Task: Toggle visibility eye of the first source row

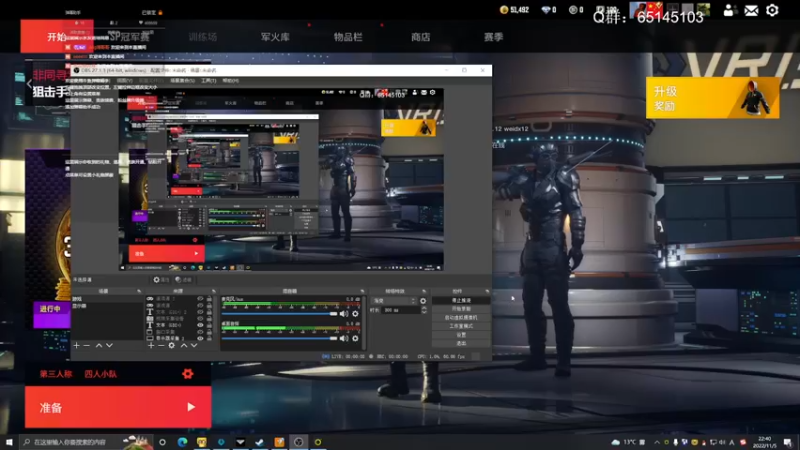Action: point(200,298)
